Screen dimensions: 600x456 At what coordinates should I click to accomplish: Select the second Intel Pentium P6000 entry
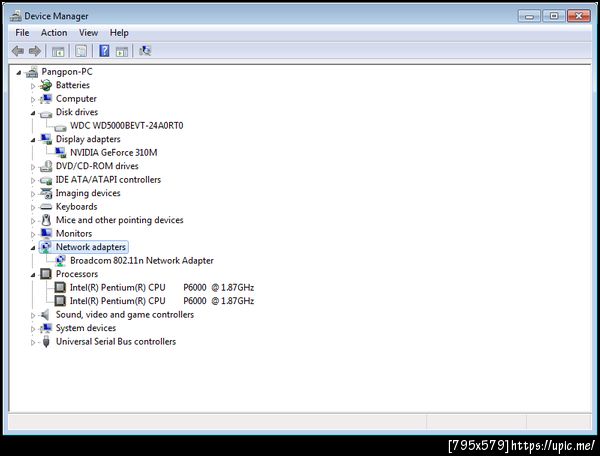(161, 301)
